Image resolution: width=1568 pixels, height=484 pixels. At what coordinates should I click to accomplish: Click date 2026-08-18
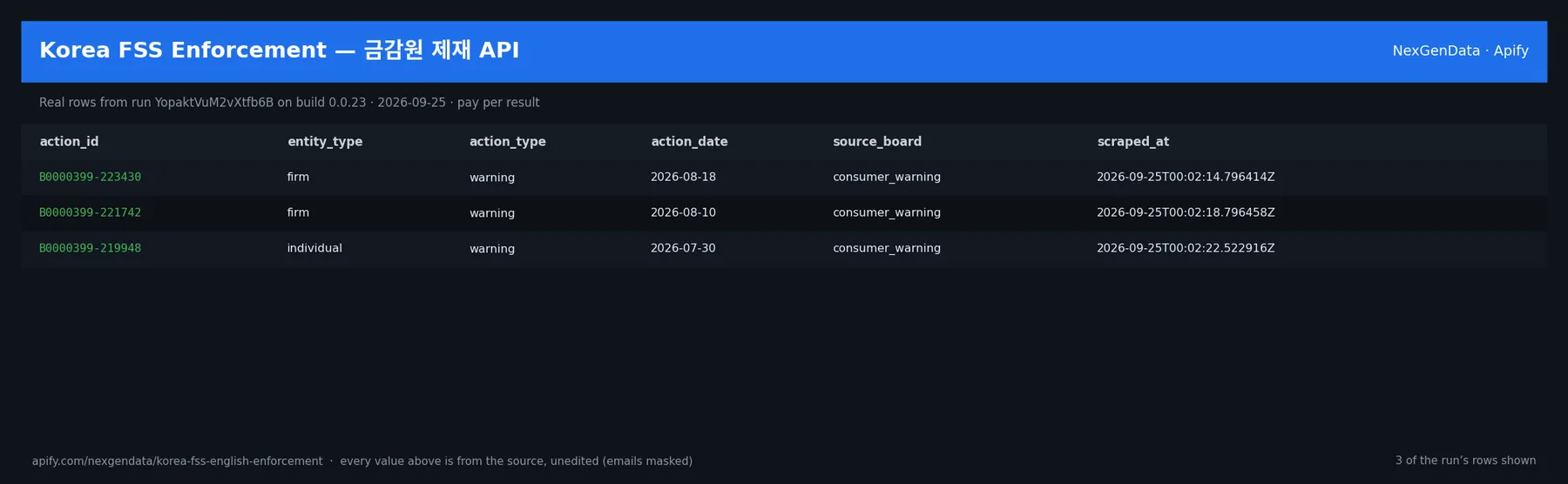[x=683, y=177]
